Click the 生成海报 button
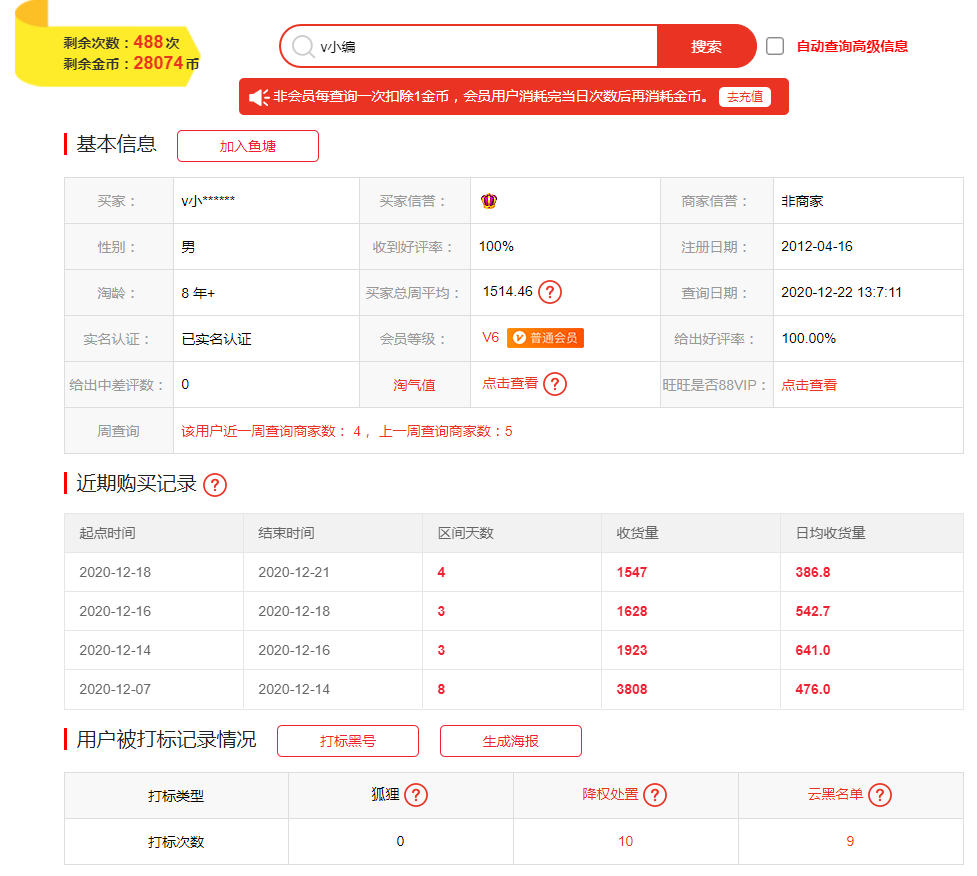The height and width of the screenshot is (876, 977). 510,741
